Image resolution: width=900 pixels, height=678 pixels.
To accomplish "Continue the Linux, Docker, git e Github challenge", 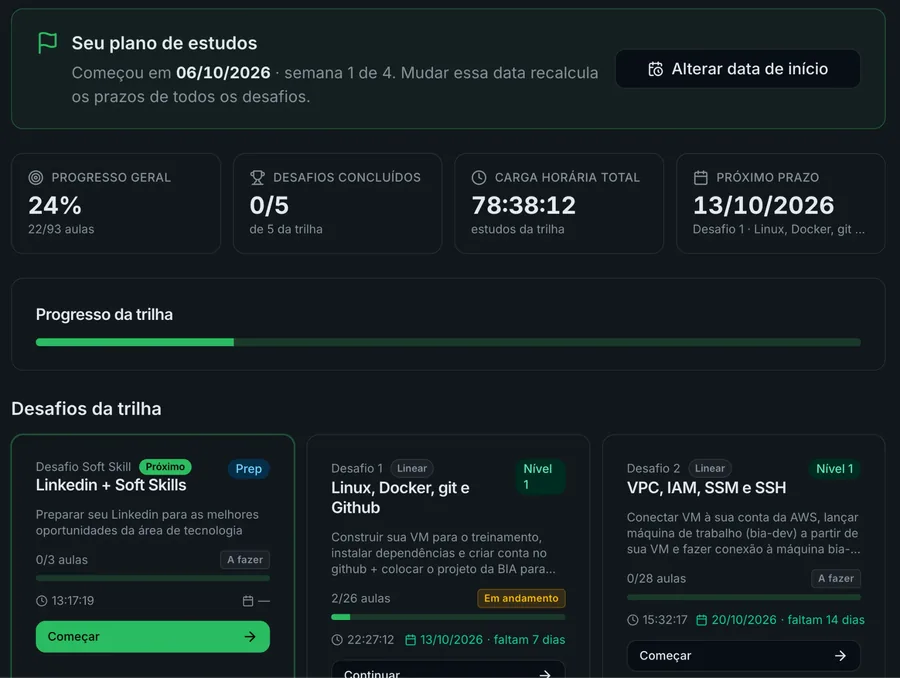I will click(448, 669).
